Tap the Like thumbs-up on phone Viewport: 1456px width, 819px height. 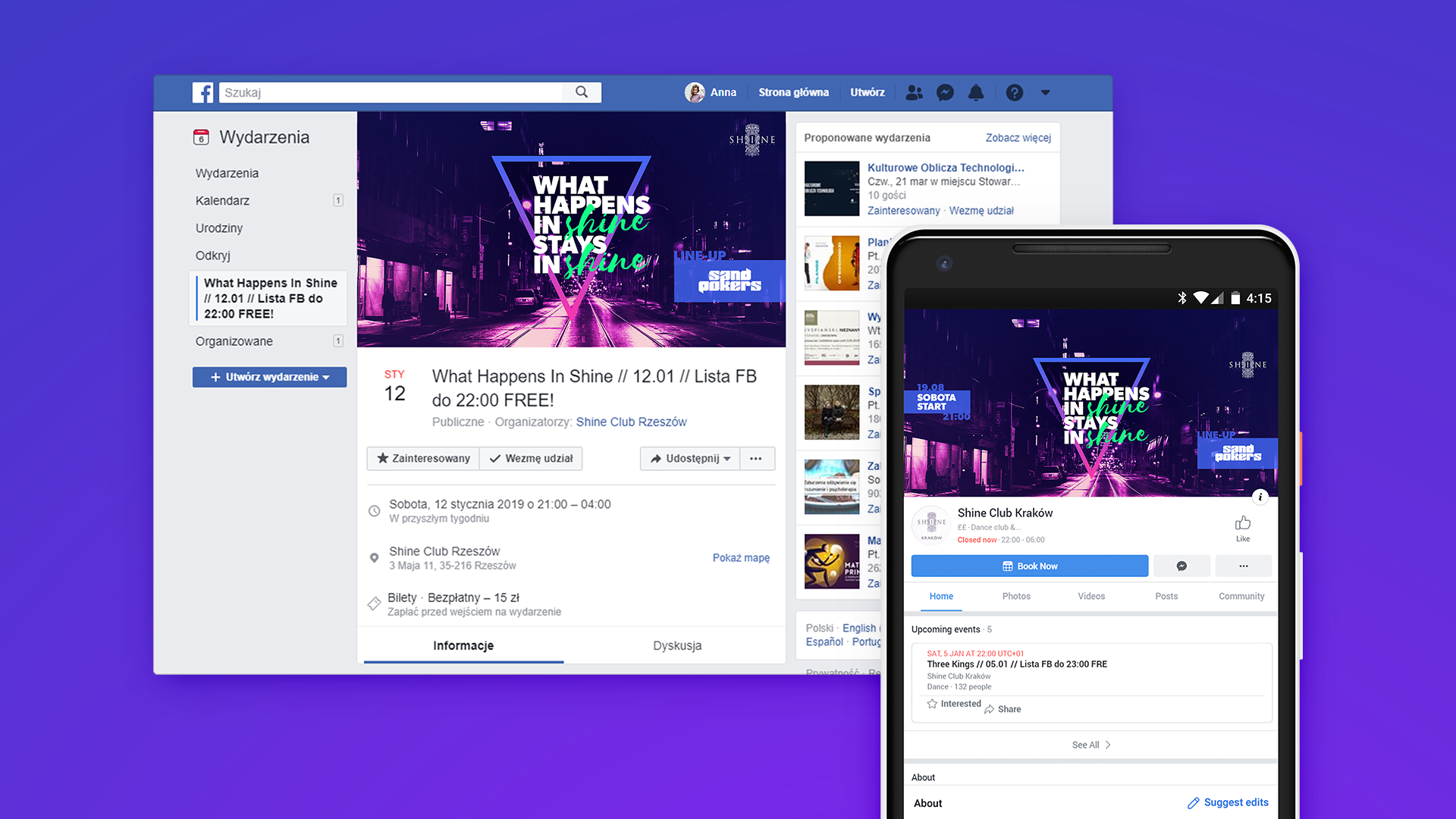[x=1243, y=528]
